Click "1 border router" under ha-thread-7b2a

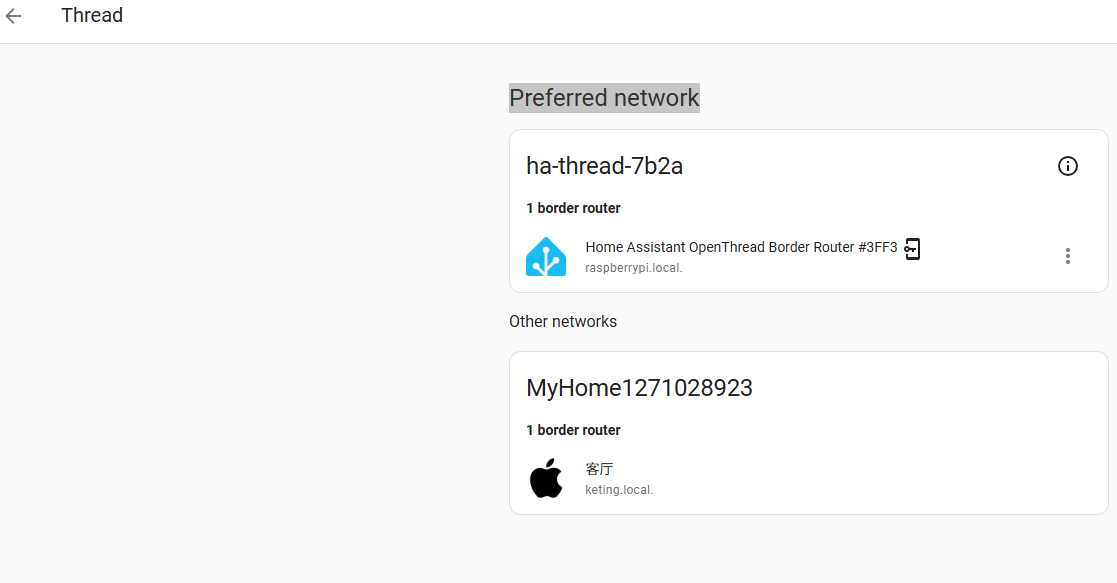coord(573,208)
